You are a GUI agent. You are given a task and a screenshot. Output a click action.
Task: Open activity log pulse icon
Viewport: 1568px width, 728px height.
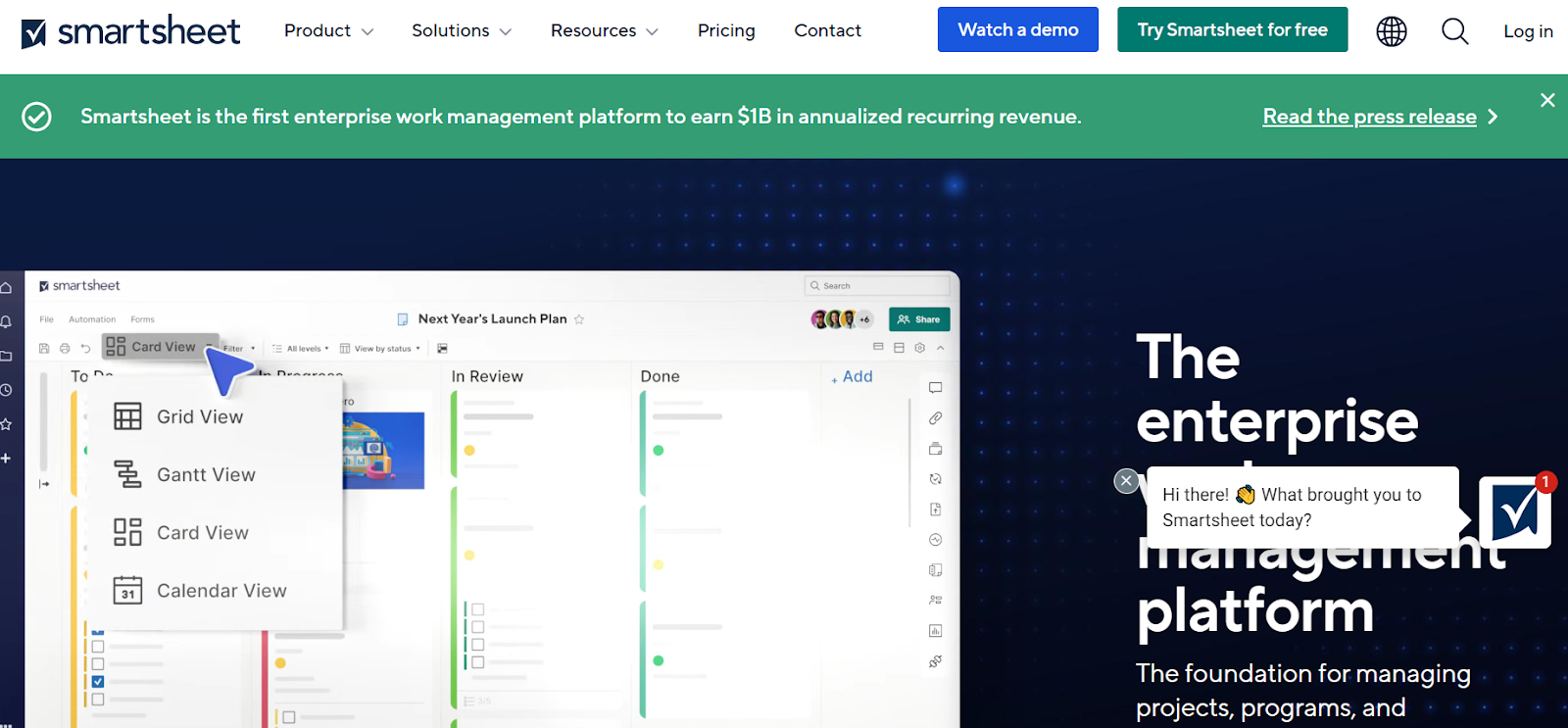pyautogui.click(x=936, y=540)
